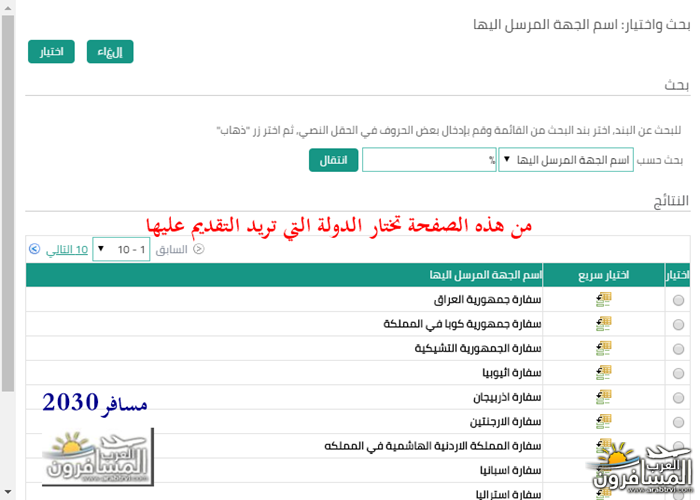The width and height of the screenshot is (700, 500).
Task: Click the text سفارة جمهورية كوبا في المملكة
Action: click(462, 324)
